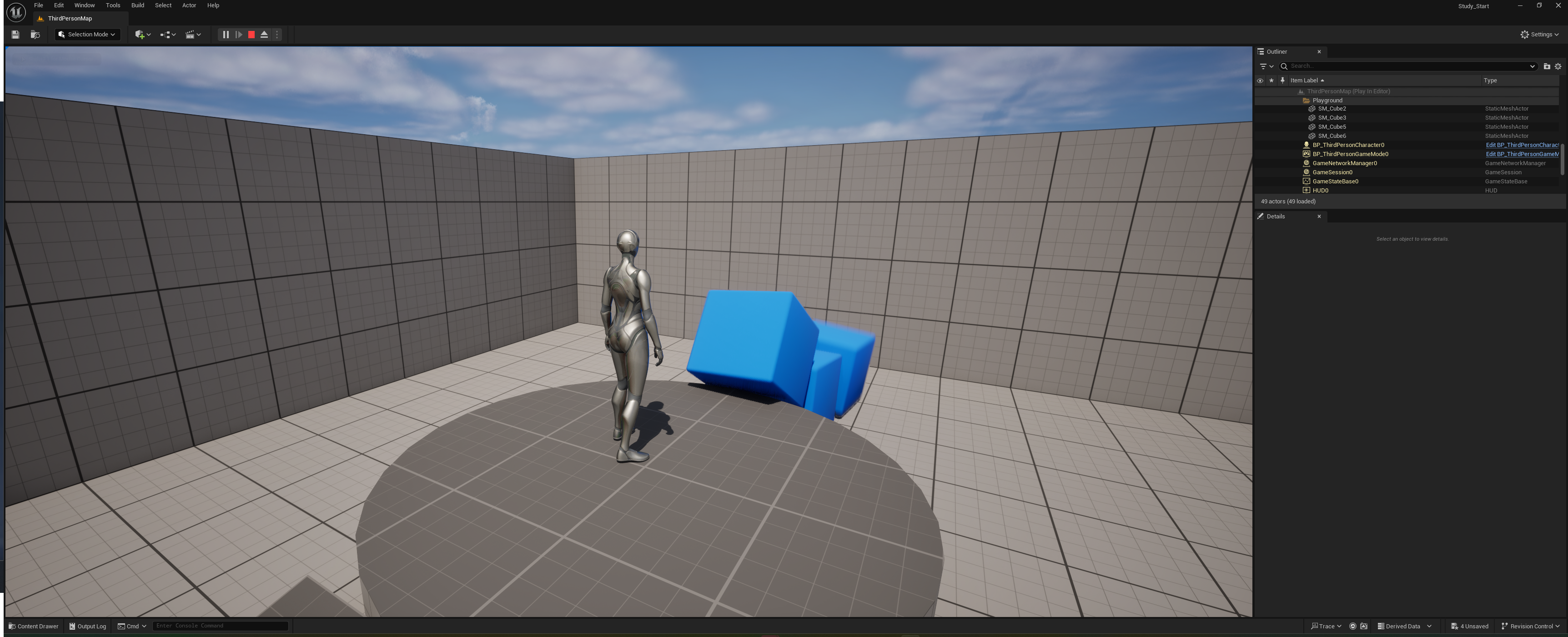Open the Outliner filter dropdown

tap(1266, 66)
